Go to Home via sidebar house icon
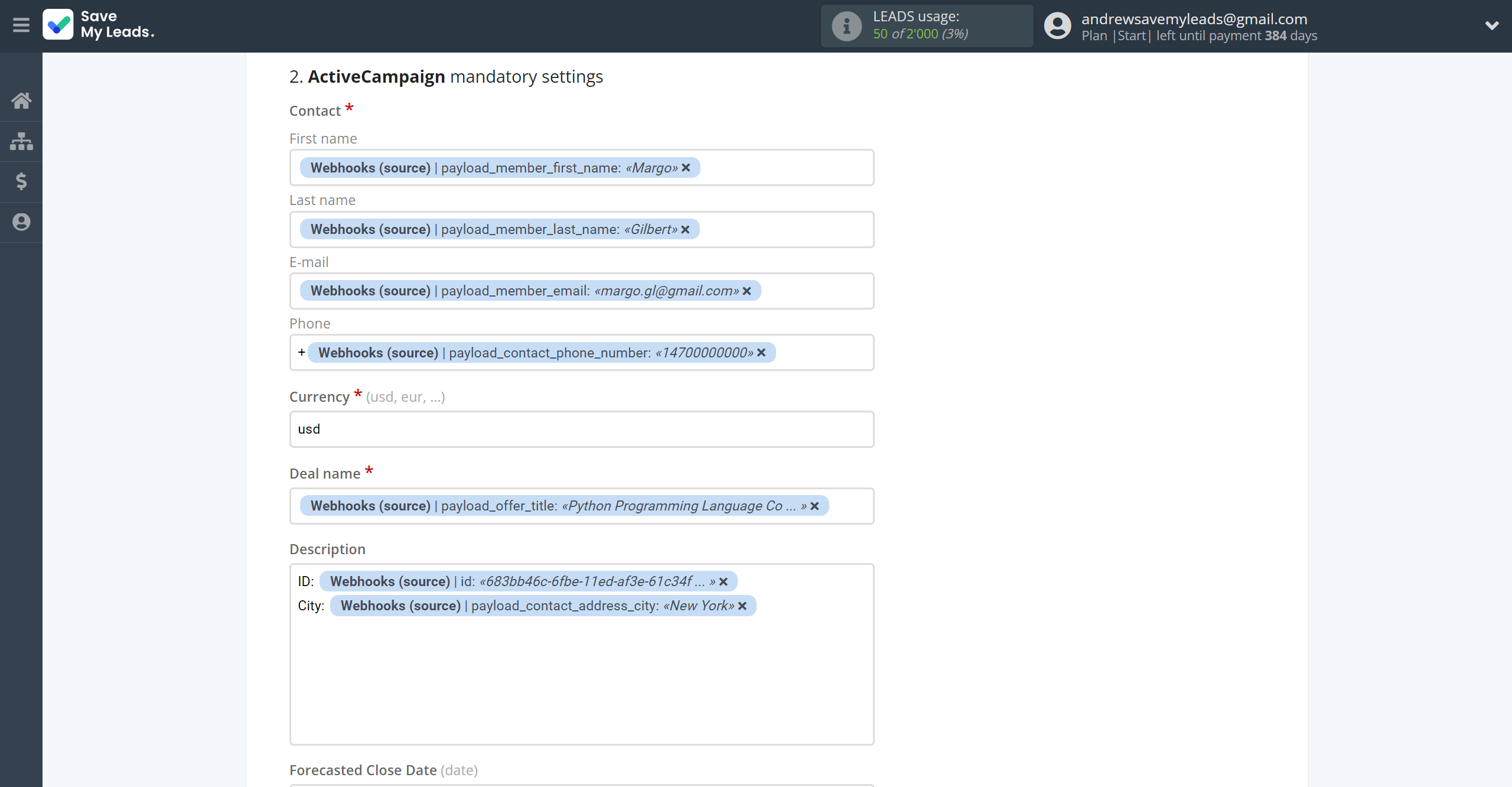Screen dimensions: 1512x787 pos(21,100)
